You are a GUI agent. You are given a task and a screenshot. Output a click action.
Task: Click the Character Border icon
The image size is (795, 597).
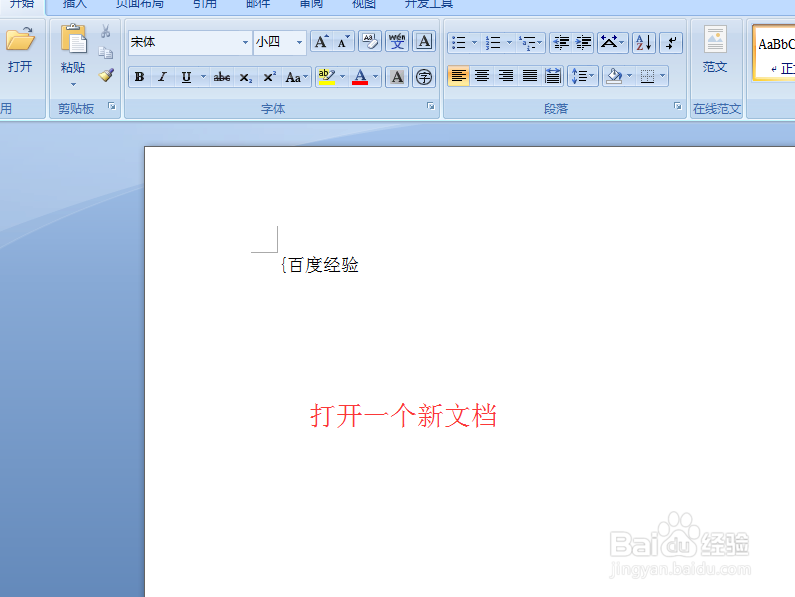click(424, 42)
